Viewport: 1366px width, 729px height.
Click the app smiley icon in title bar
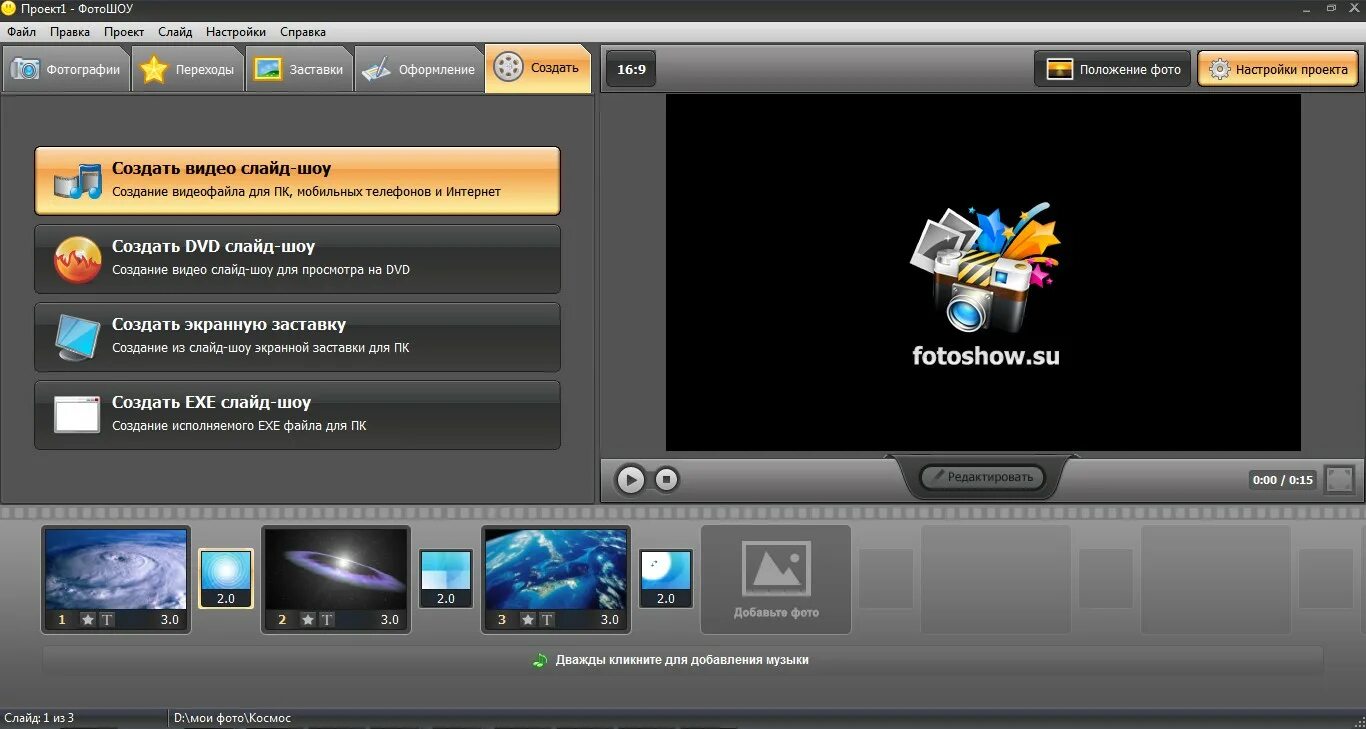[x=9, y=8]
